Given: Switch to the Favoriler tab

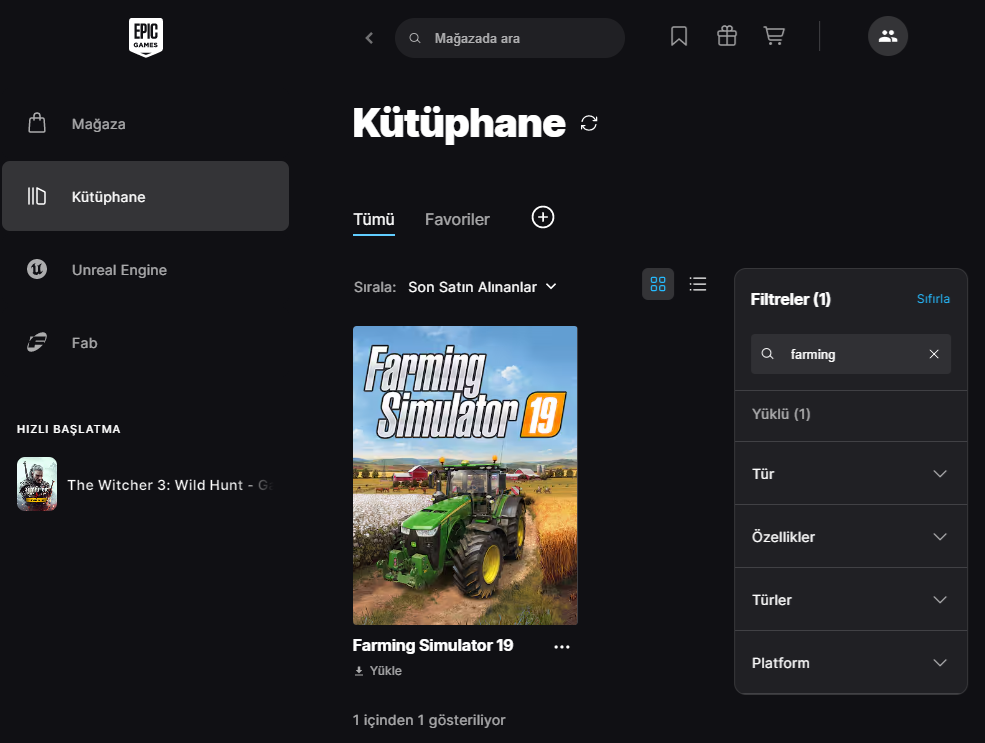Looking at the screenshot, I should click(457, 219).
